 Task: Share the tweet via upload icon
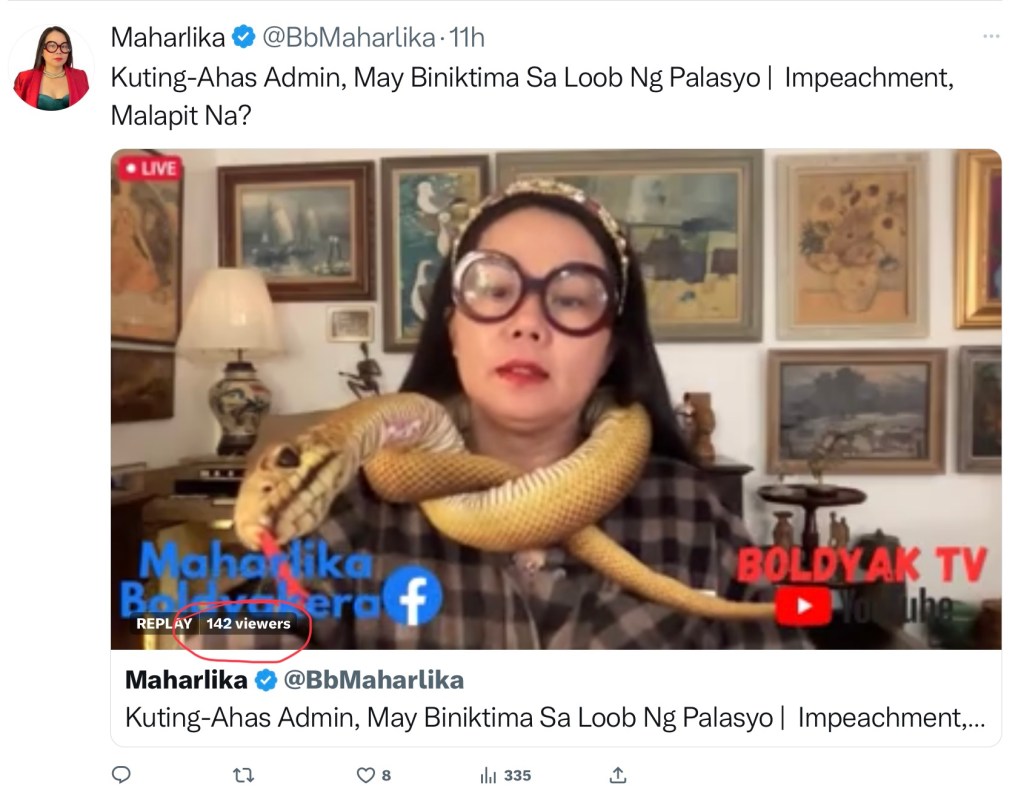(618, 775)
